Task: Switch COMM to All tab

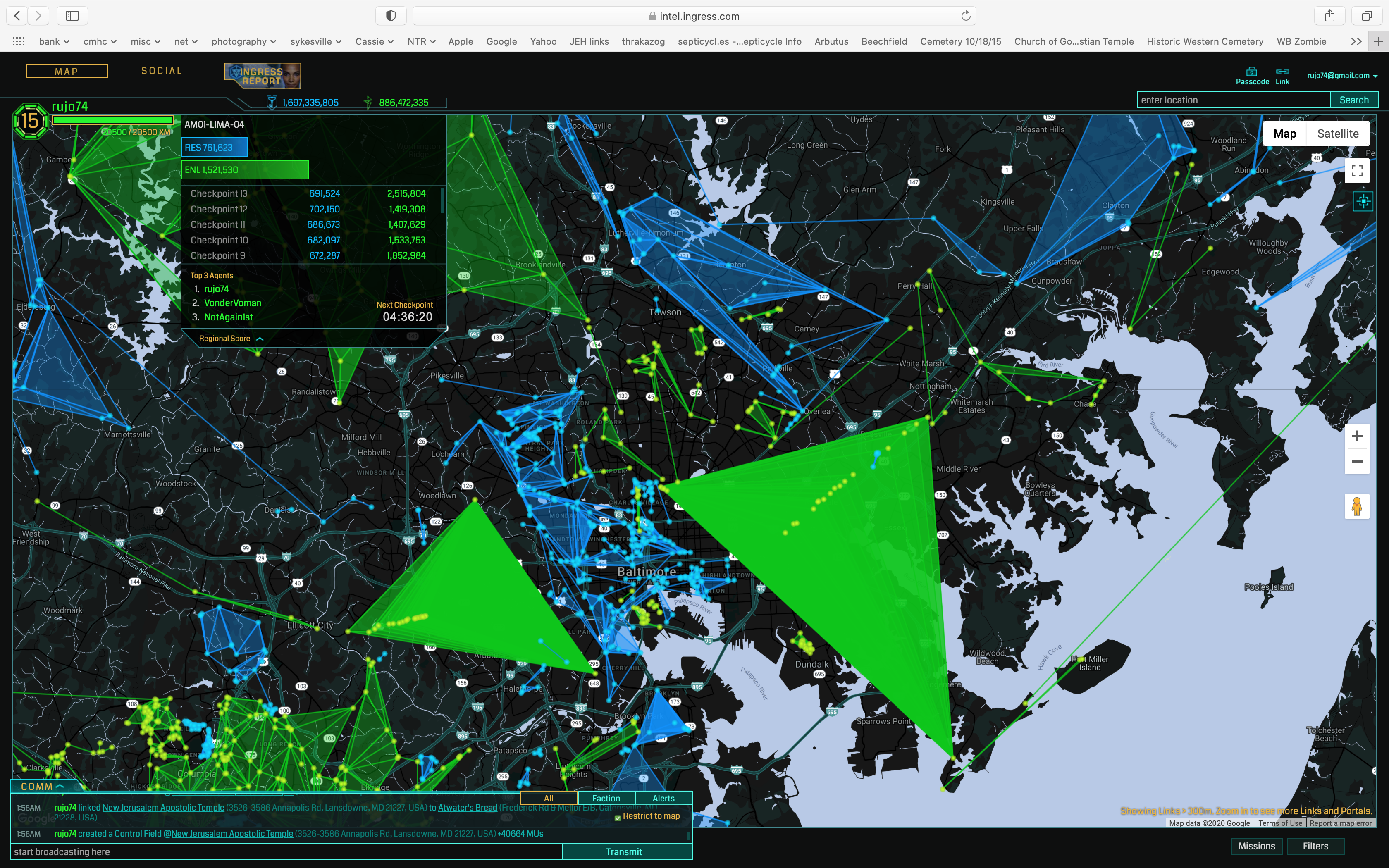Action: pos(549,798)
